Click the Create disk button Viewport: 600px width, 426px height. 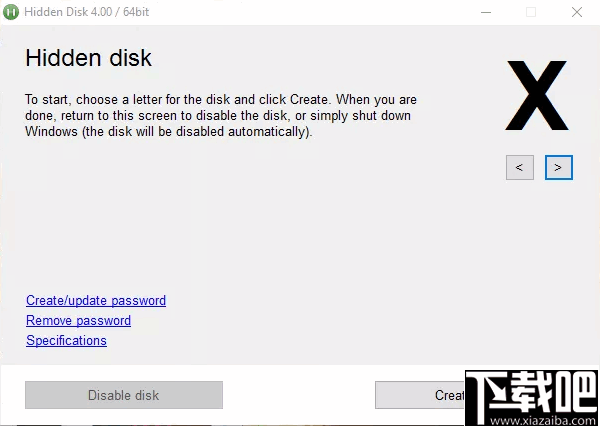coord(420,395)
